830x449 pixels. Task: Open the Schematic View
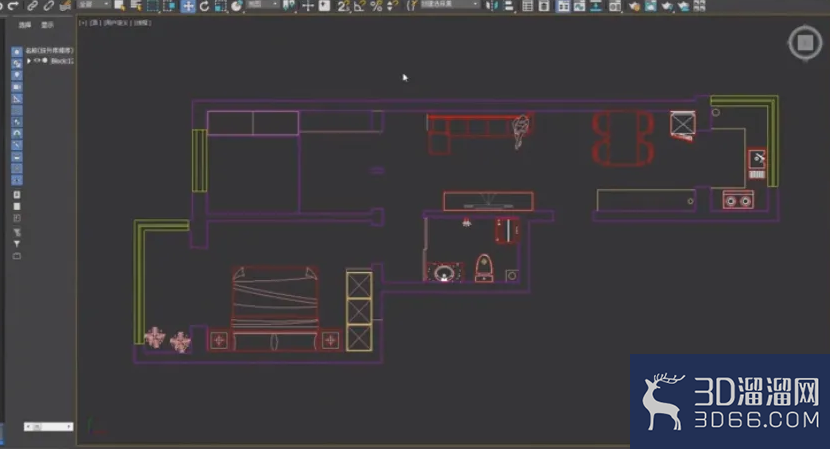(x=596, y=6)
